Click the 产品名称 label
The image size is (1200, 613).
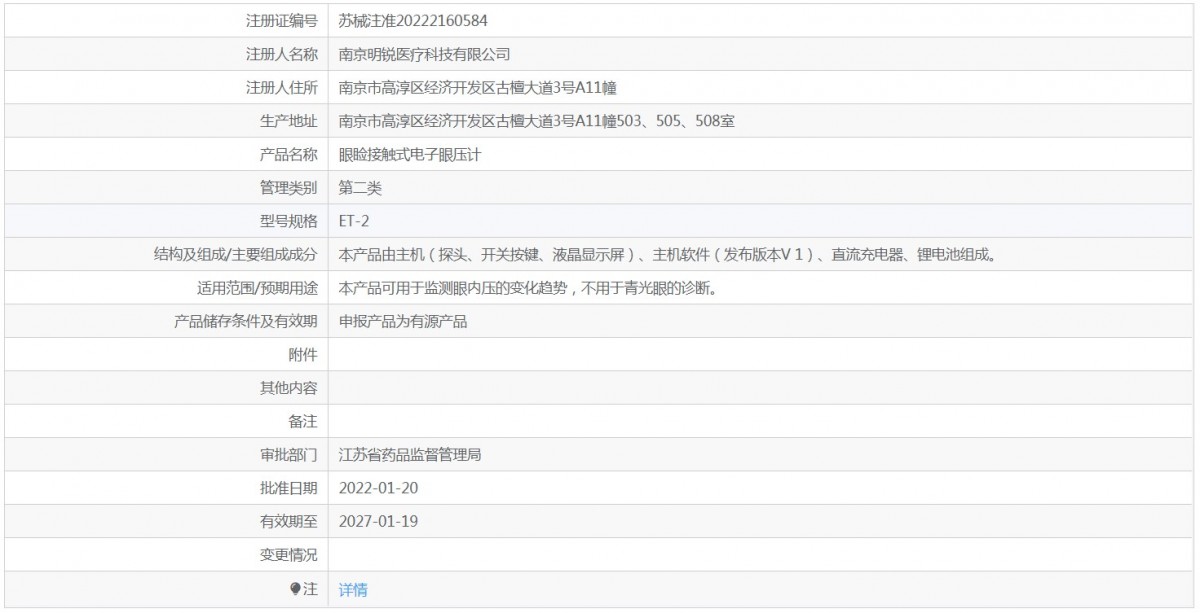tap(289, 154)
